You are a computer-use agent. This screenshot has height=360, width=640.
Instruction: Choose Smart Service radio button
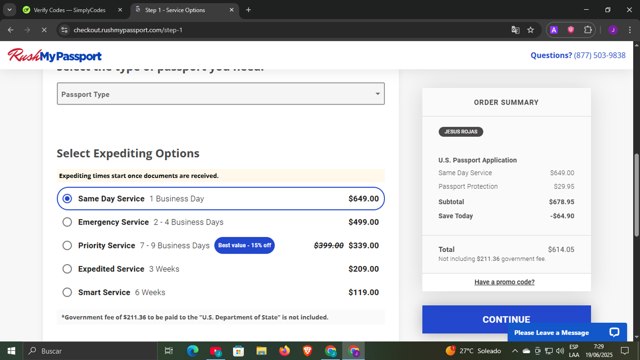pyautogui.click(x=67, y=292)
